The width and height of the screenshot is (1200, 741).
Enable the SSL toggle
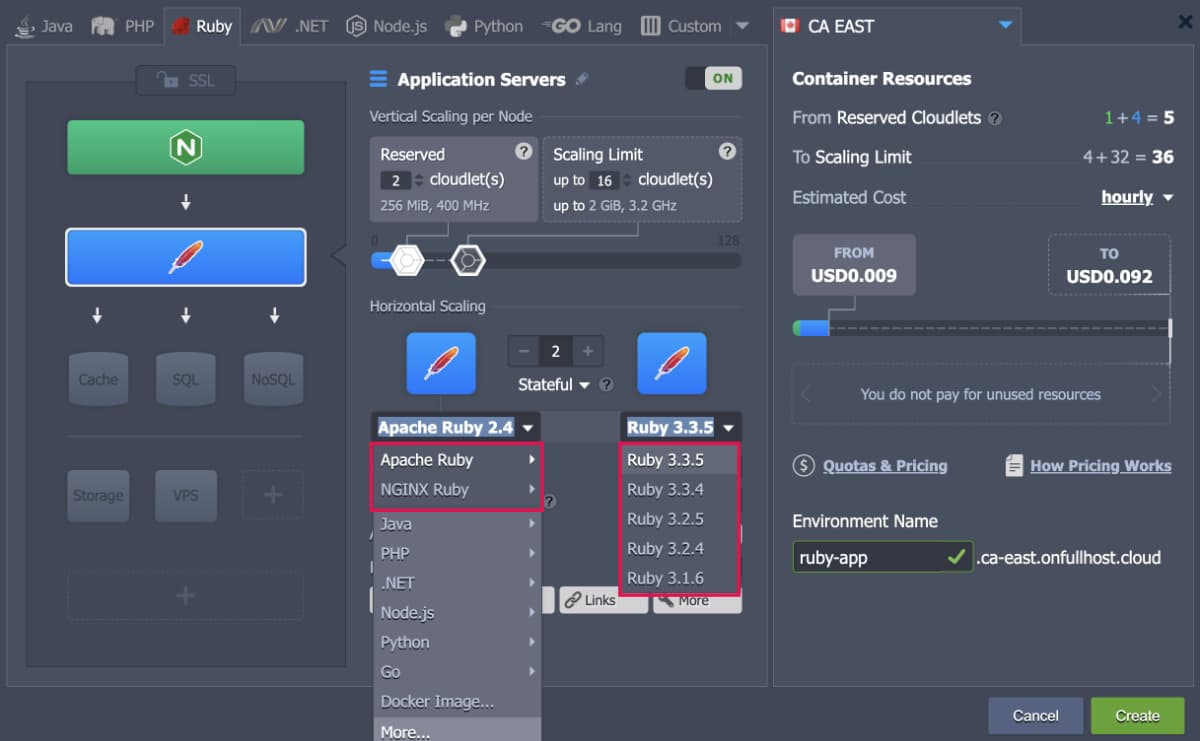pyautogui.click(x=185, y=80)
